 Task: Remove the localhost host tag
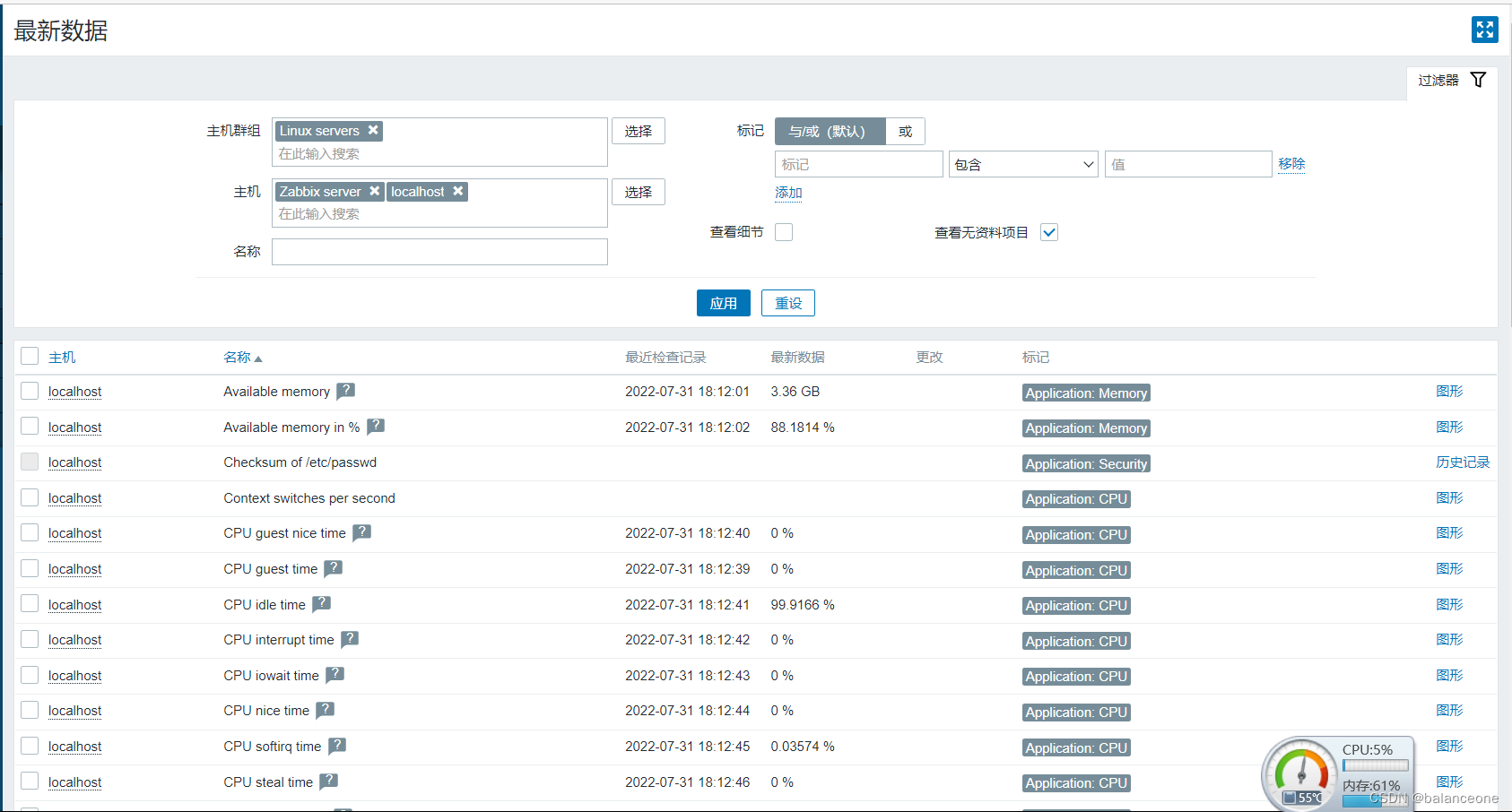coord(457,191)
